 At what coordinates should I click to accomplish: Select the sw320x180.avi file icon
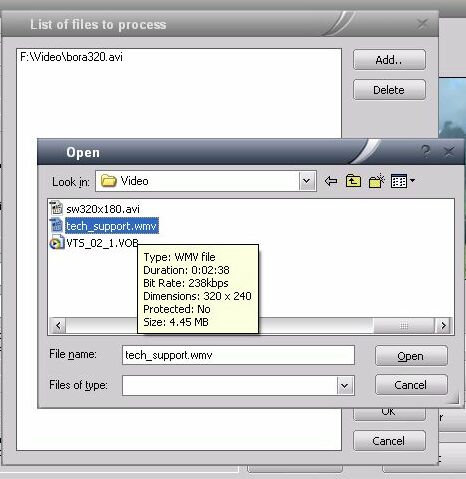pos(56,208)
